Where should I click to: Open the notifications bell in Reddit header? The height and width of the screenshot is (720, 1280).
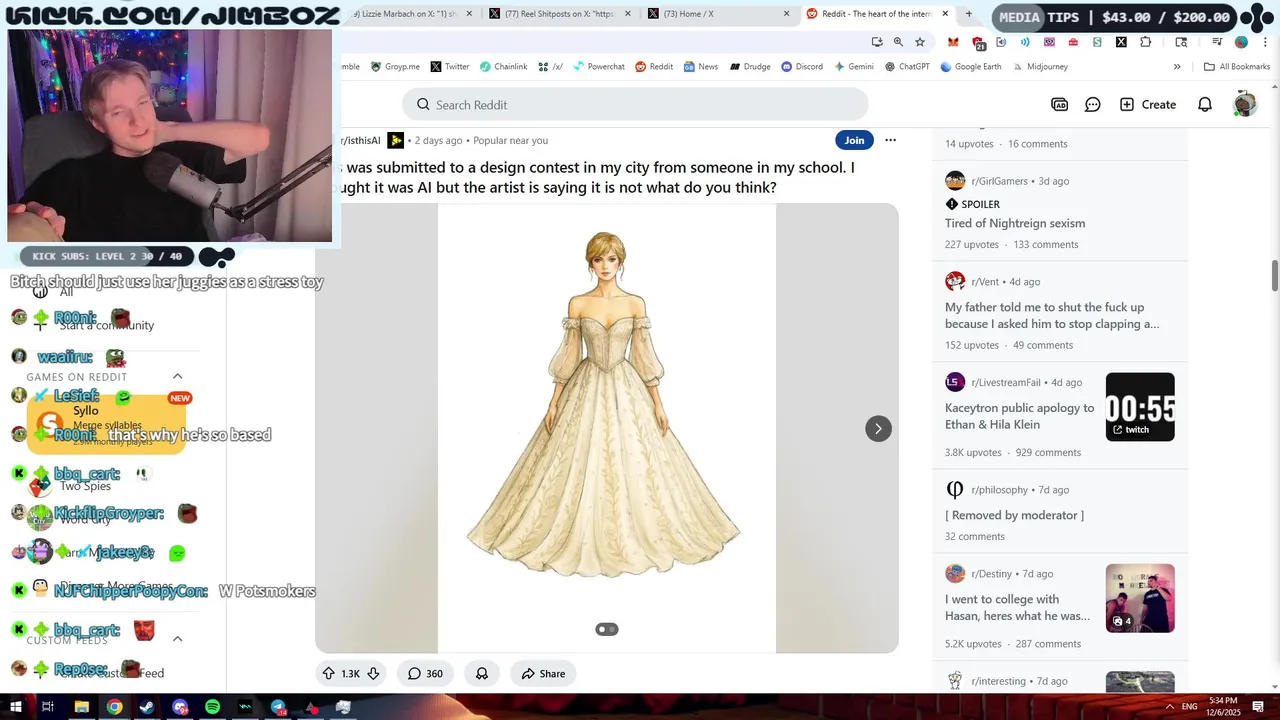pyautogui.click(x=1205, y=104)
